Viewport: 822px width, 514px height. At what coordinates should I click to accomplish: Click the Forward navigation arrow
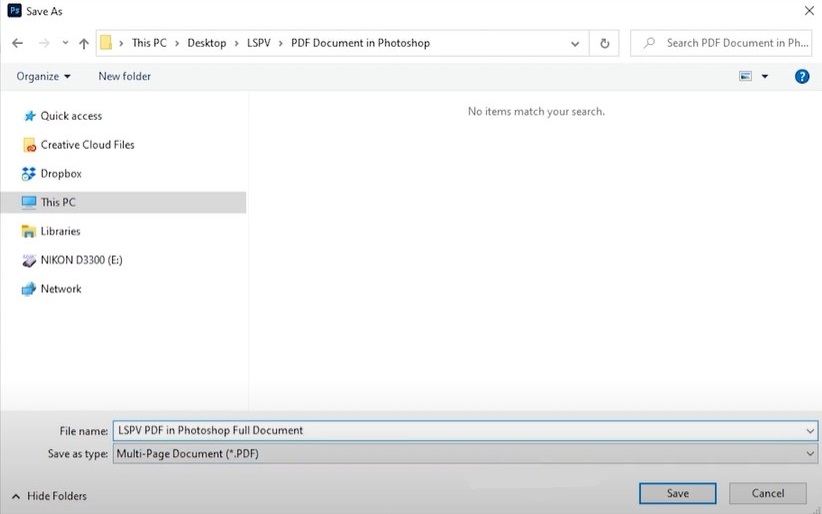44,43
